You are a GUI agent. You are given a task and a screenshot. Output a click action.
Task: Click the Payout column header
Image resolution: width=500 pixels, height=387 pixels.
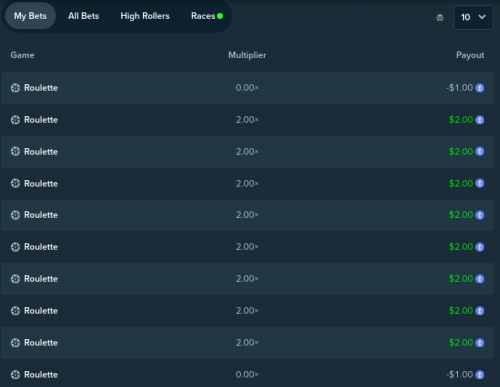coord(470,55)
